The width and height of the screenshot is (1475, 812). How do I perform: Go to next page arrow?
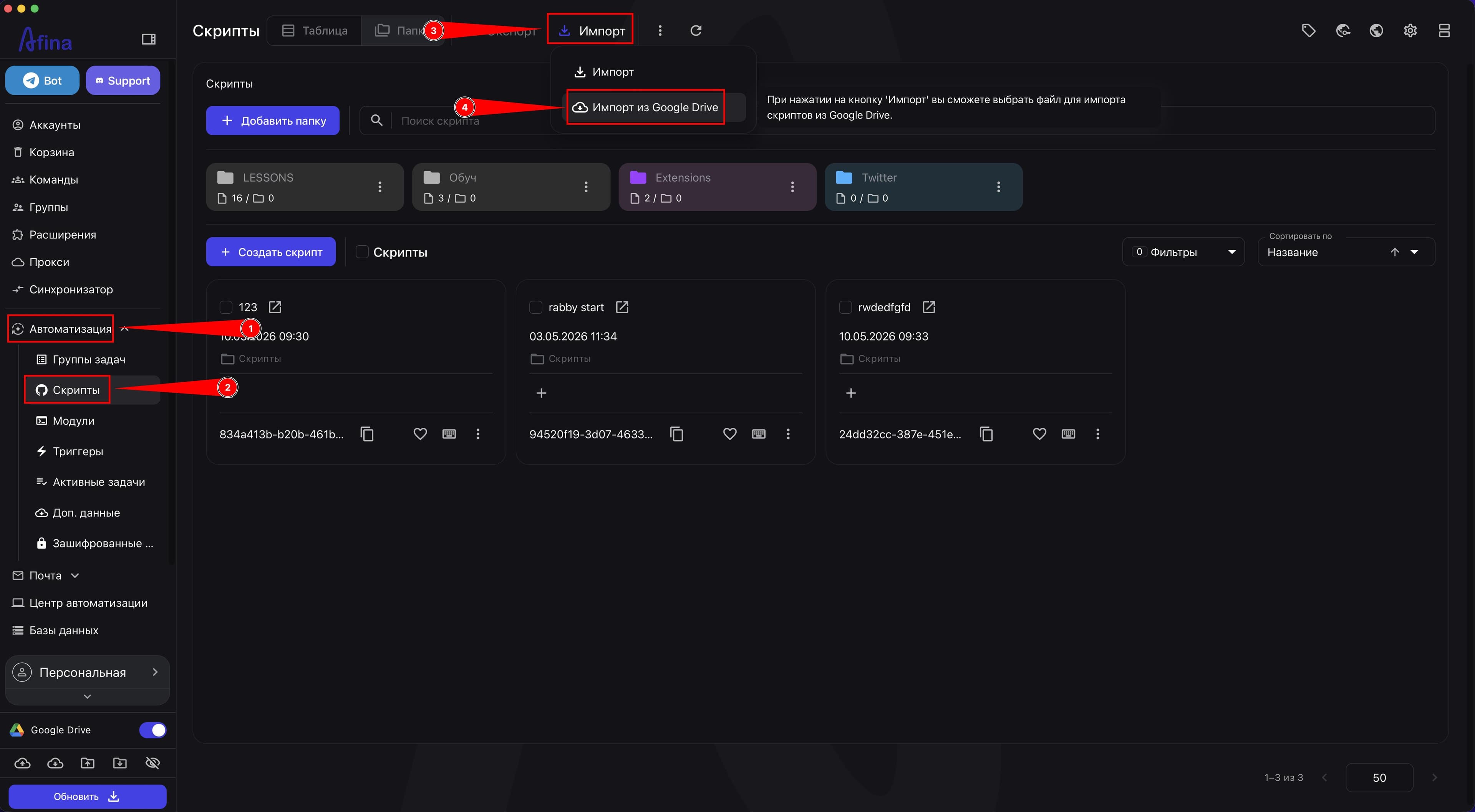click(x=1434, y=778)
